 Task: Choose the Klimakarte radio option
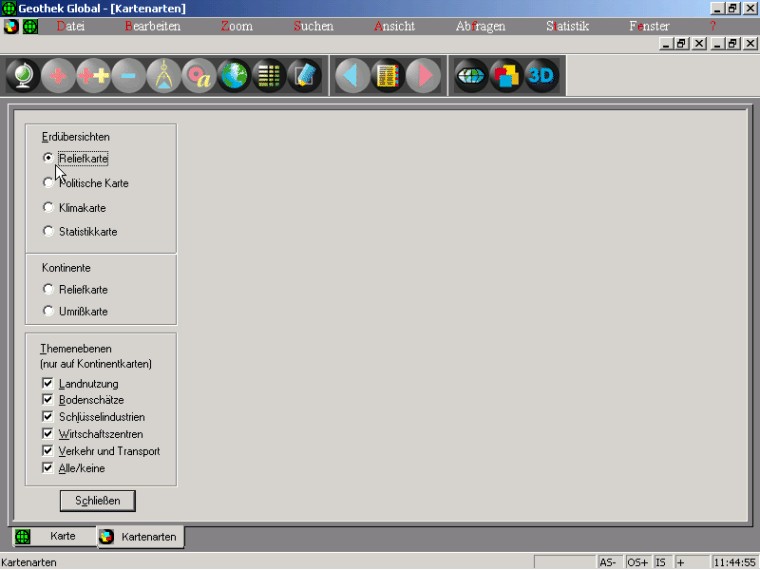click(48, 208)
